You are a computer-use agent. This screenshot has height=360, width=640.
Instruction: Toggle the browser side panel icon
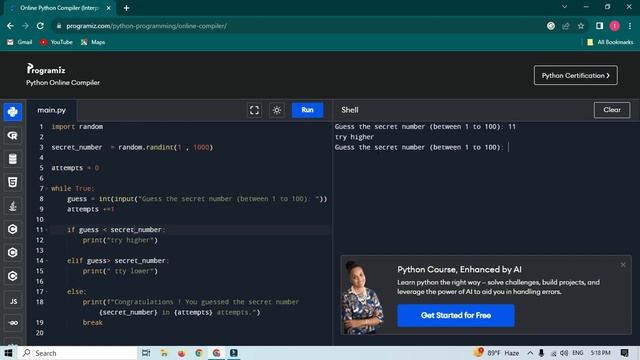[599, 26]
